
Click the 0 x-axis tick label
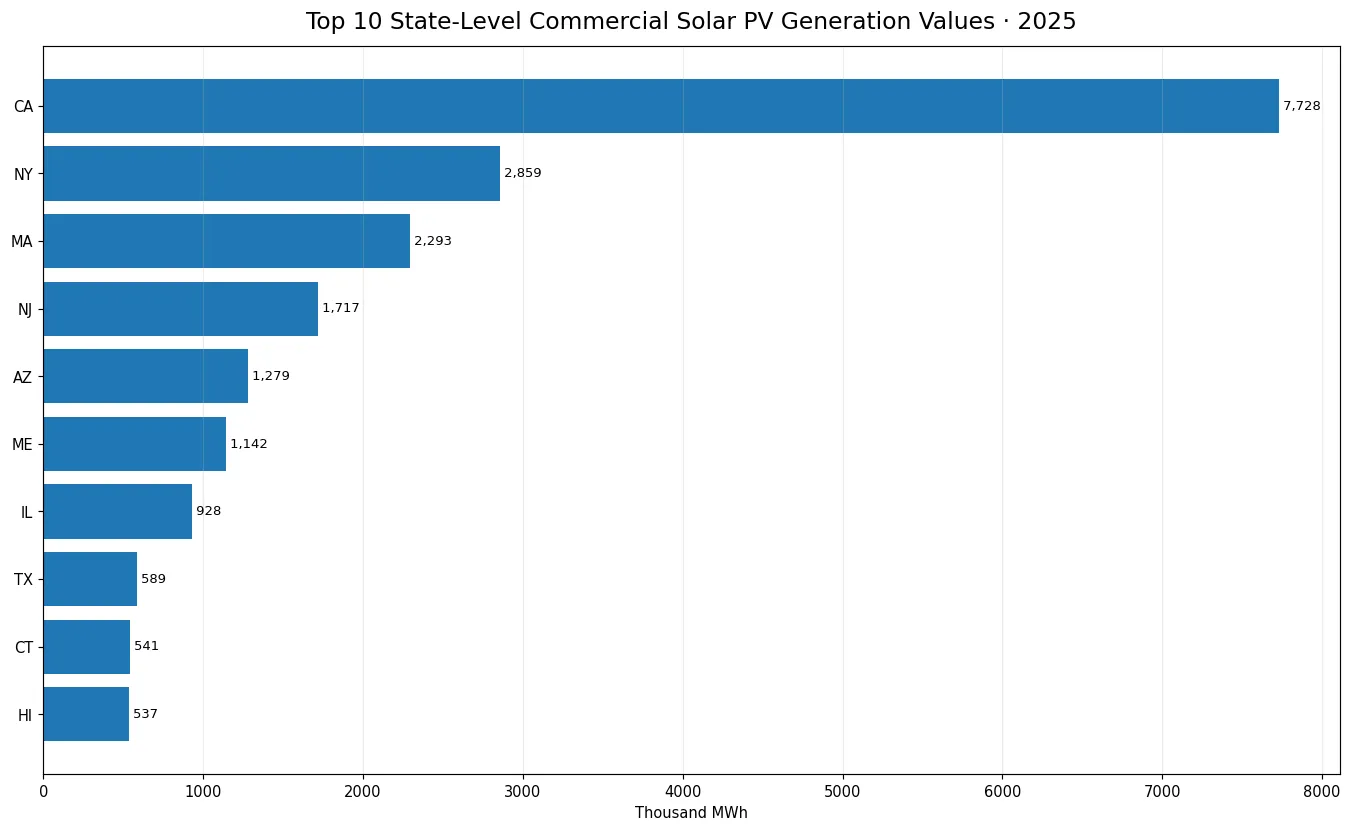pyautogui.click(x=43, y=790)
